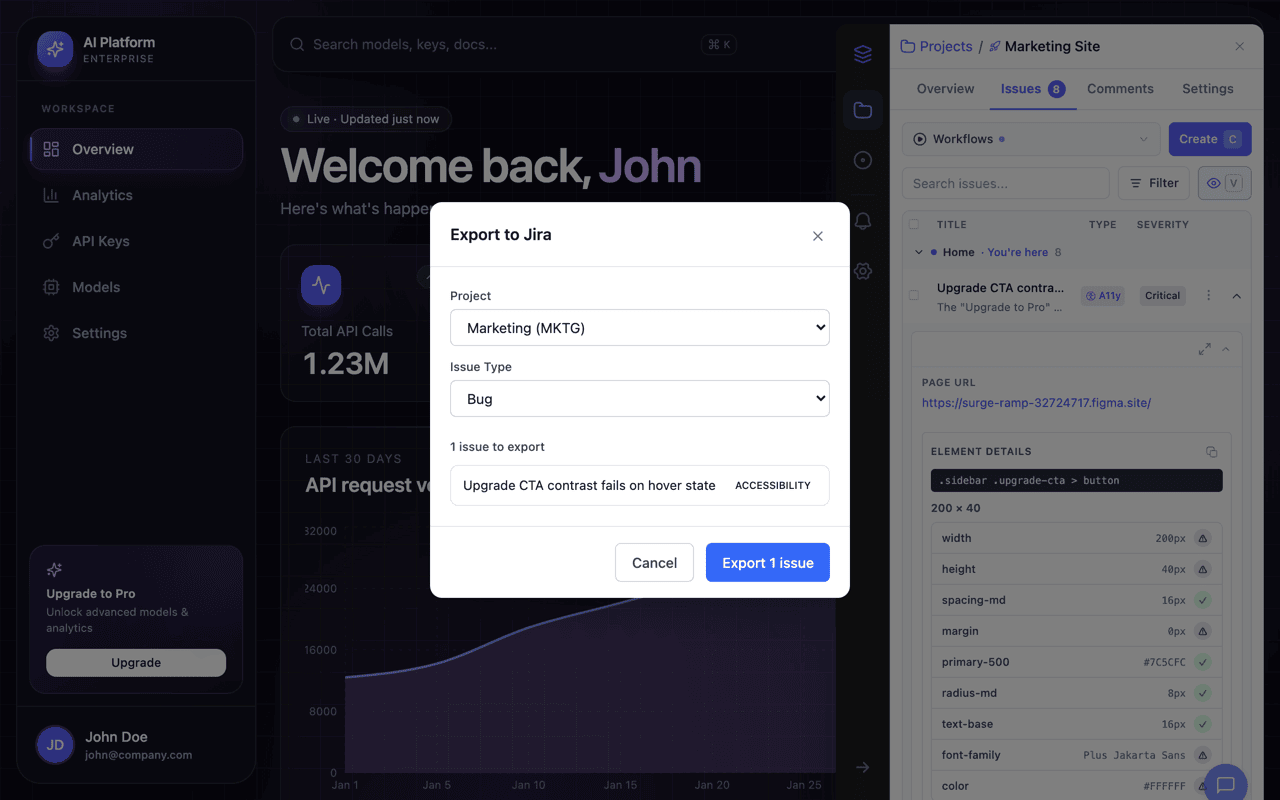
Task: Open notifications via the bell icon
Action: click(x=863, y=221)
